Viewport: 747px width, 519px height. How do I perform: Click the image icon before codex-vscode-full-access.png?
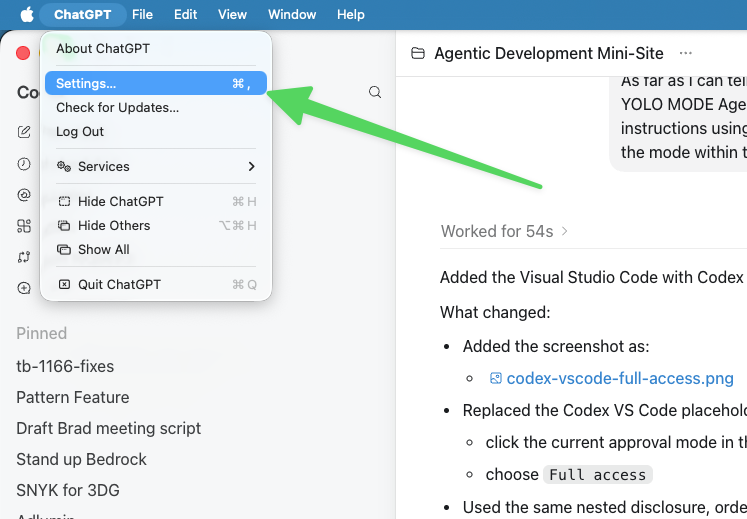tap(496, 378)
